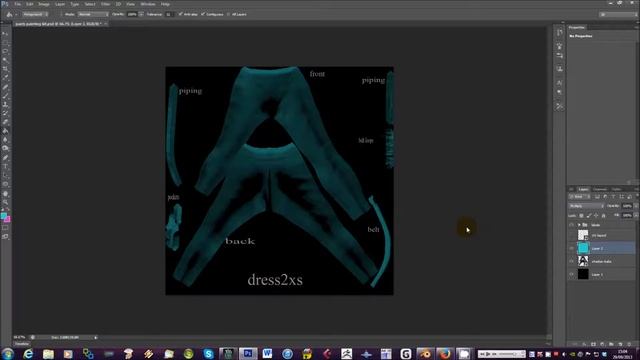The width and height of the screenshot is (640, 360).
Task: Open the File menu
Action: coord(18,4)
